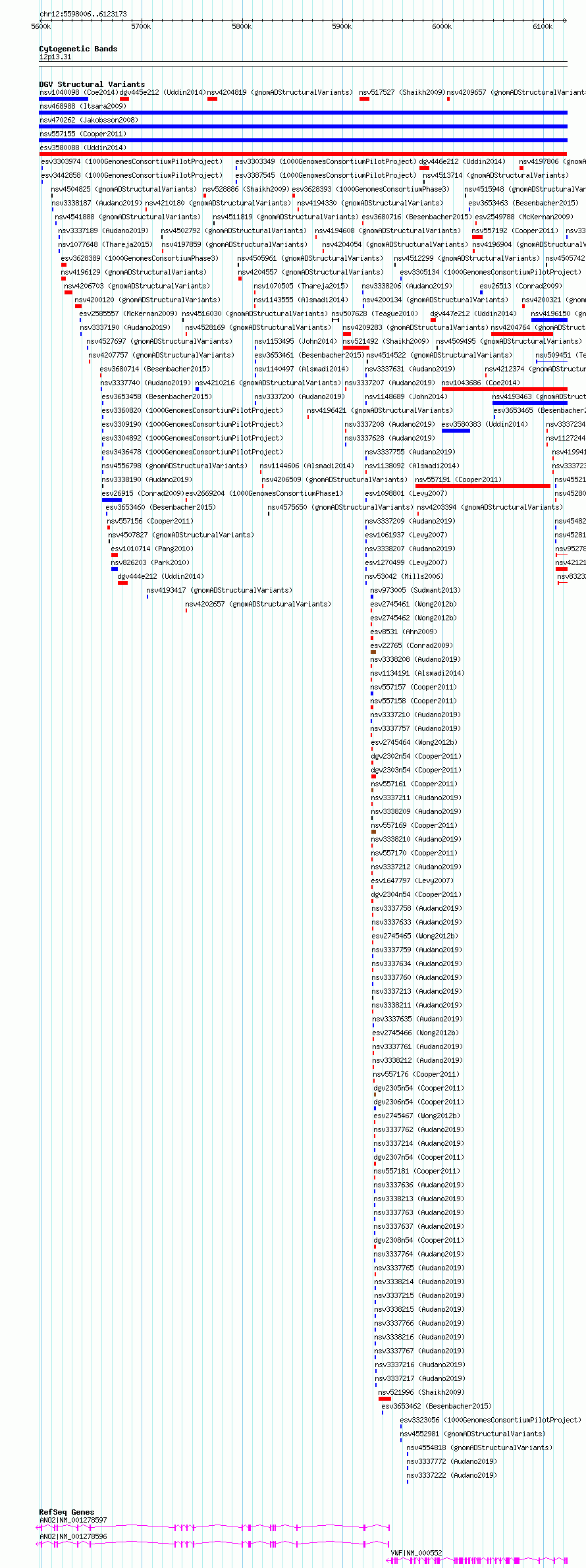Click the dgv447e212 (Uddin2014) label
Viewport: 586px width, 1568px height.
pos(474,313)
